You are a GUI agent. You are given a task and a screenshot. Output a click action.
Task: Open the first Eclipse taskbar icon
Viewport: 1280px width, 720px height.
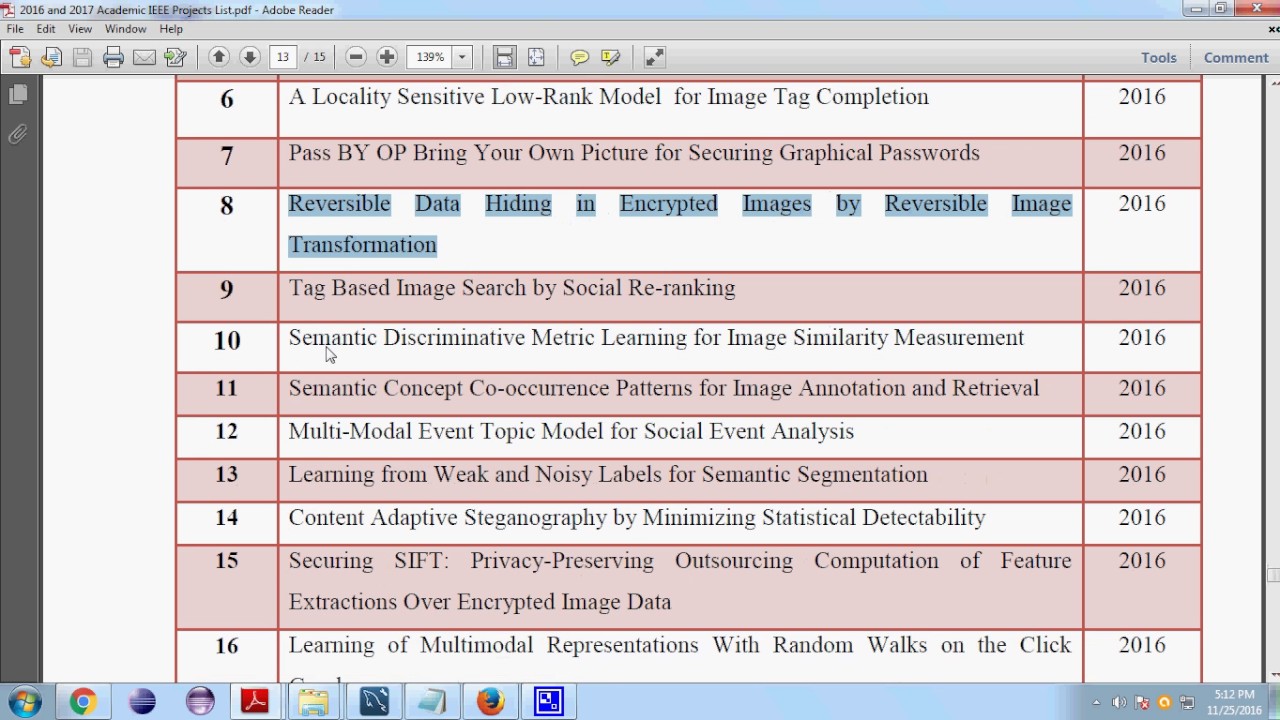(x=142, y=702)
